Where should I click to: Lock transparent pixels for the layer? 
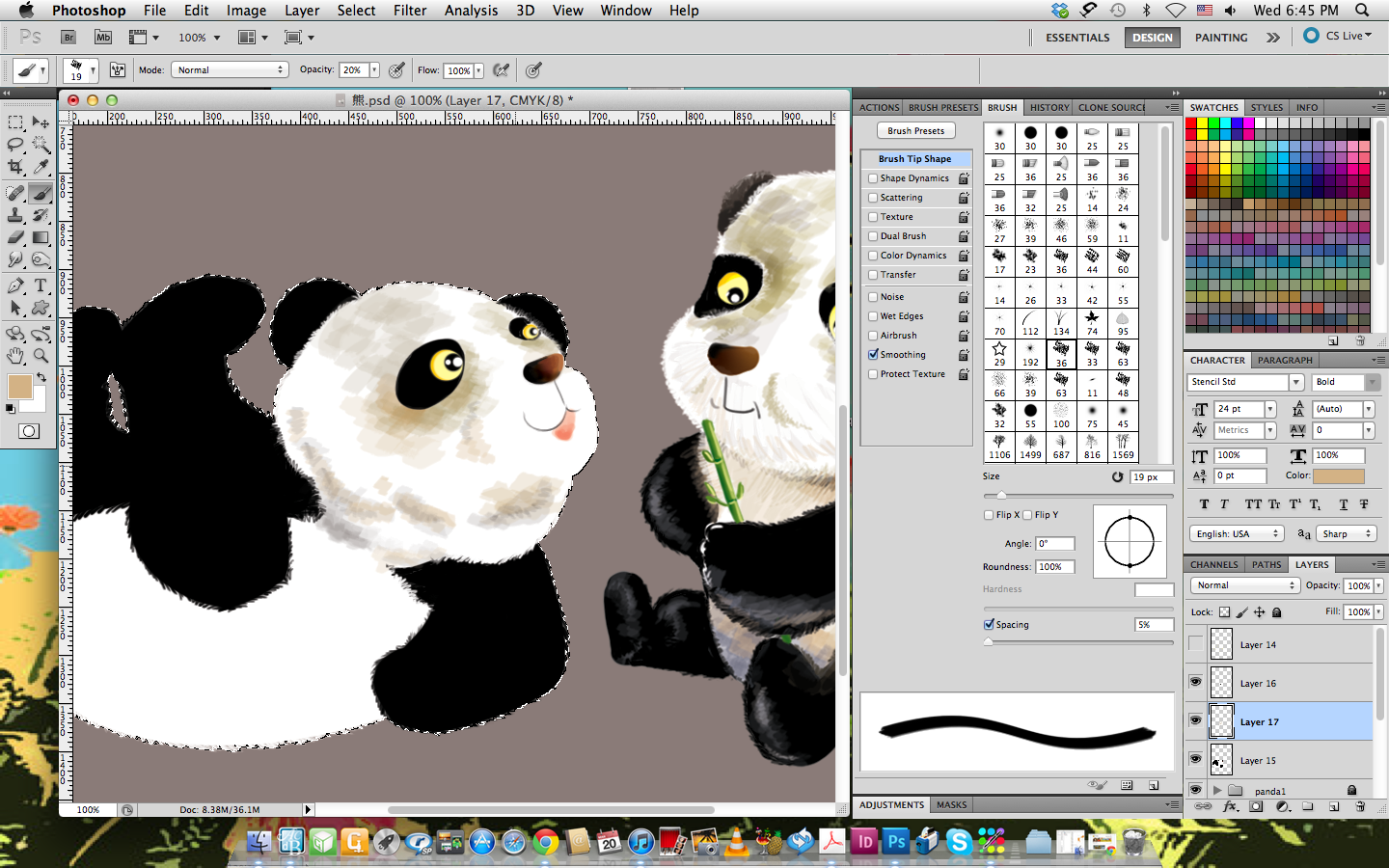(x=1224, y=612)
